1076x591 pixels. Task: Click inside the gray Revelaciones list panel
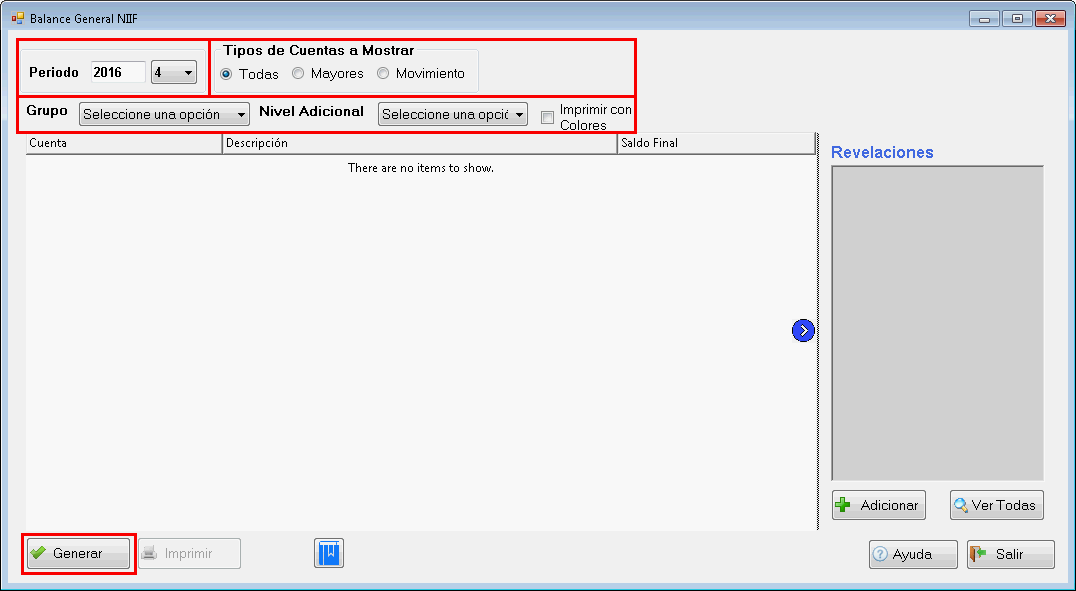click(x=937, y=322)
